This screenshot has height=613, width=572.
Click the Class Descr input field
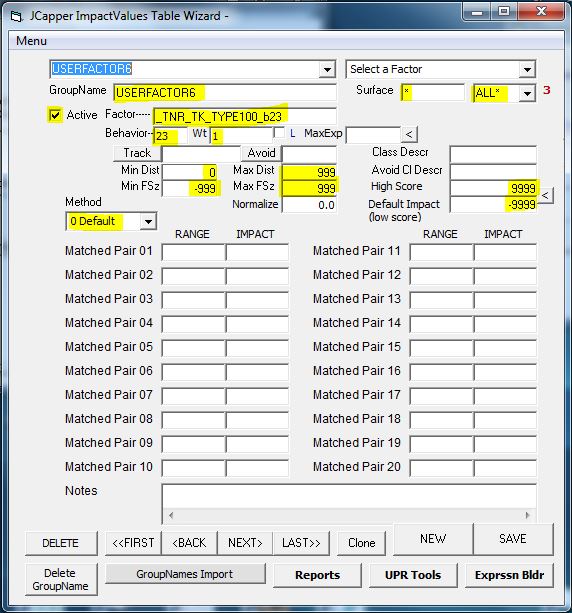click(x=493, y=154)
